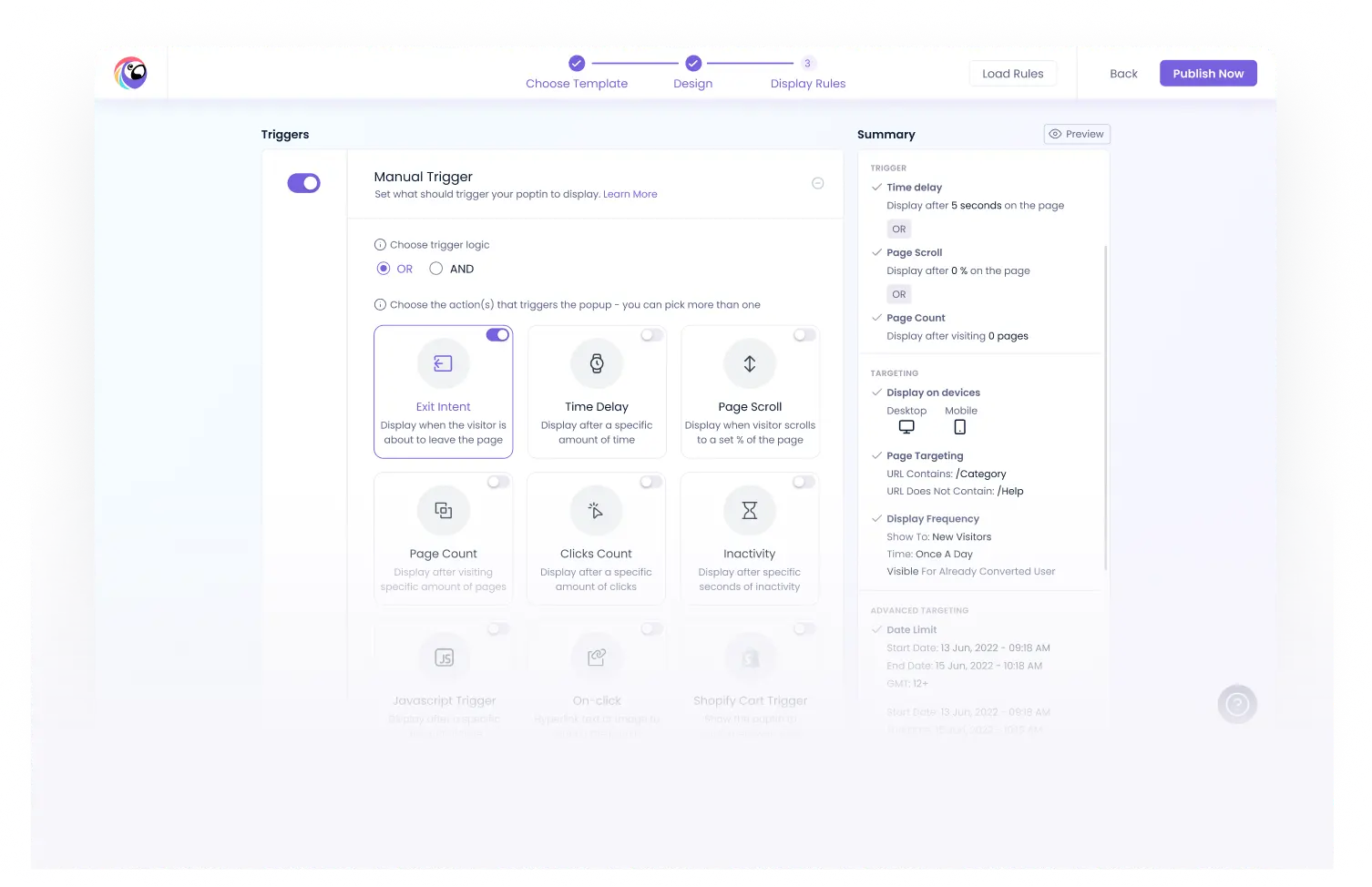The height and width of the screenshot is (887, 1372).
Task: Select the Time Delay watch icon
Action: pos(597,363)
